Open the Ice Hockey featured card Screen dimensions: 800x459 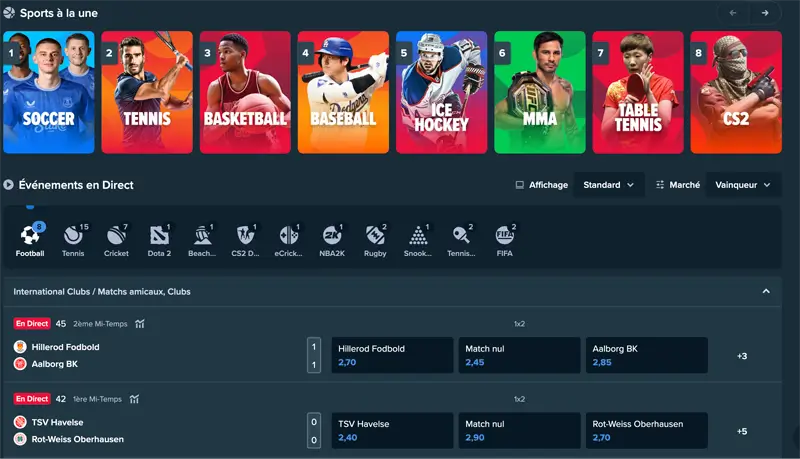[x=442, y=92]
